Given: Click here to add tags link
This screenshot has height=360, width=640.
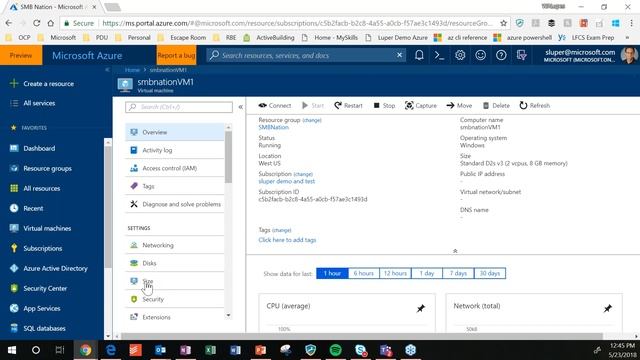Looking at the screenshot, I should pyautogui.click(x=287, y=240).
